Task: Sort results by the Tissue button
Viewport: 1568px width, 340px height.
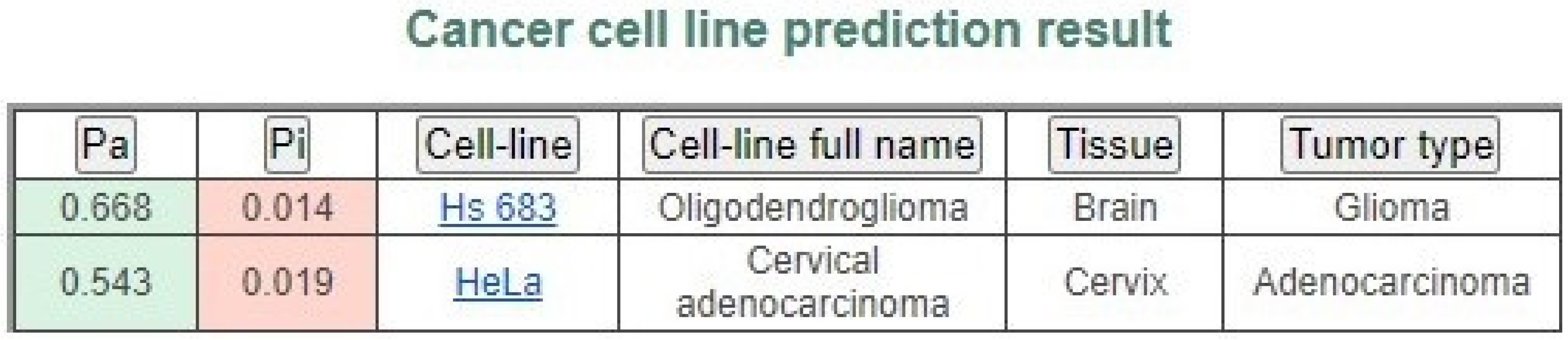Action: [1114, 144]
